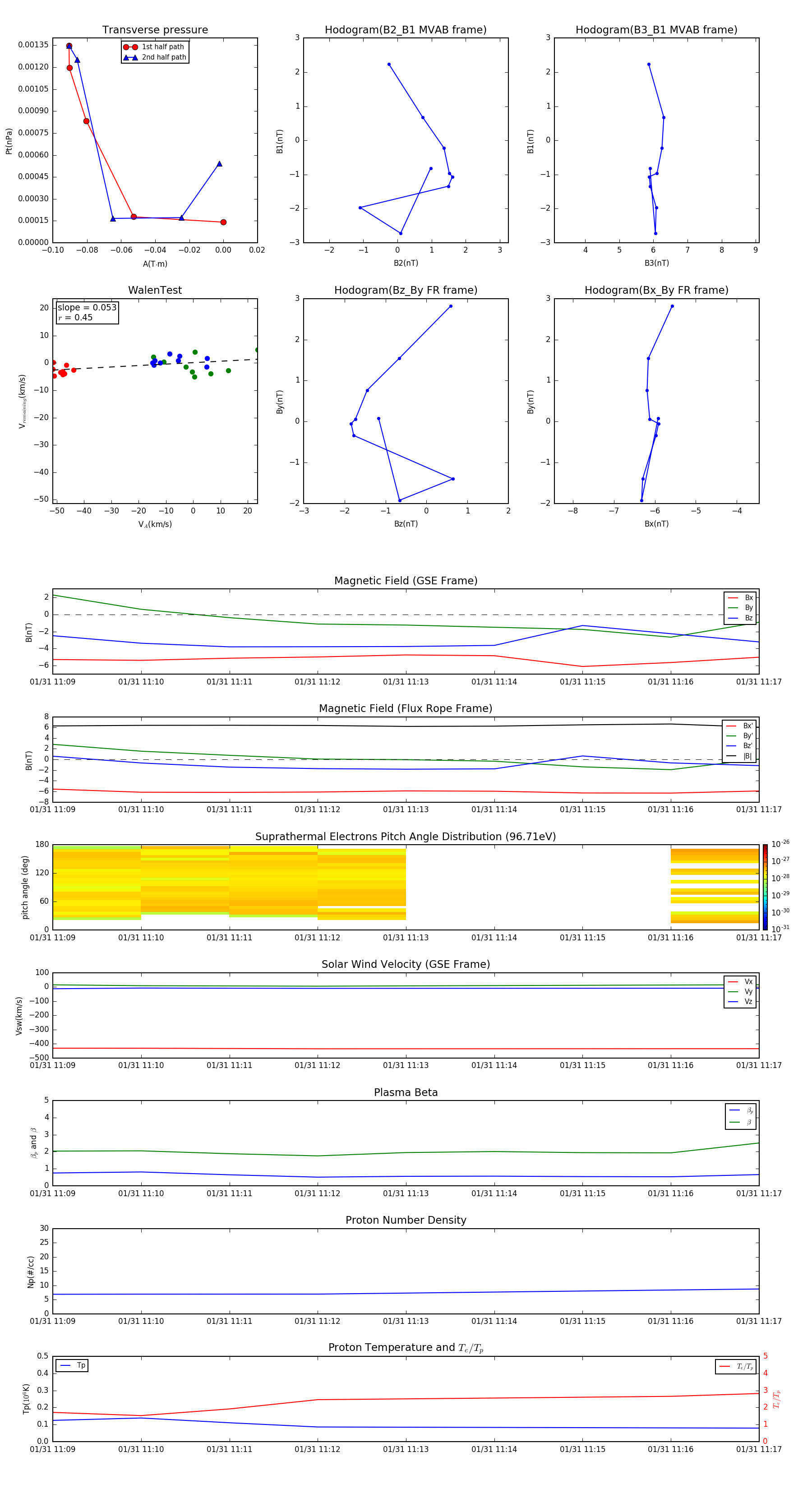Click the Bx' entry in flux rope legend
812x1489 pixels.
[x=739, y=726]
